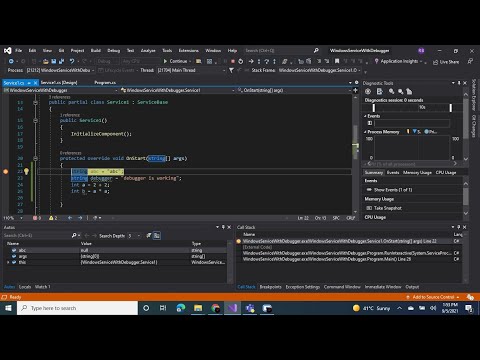
Task: Click warnings indicator showing 2
Action: (53, 218)
